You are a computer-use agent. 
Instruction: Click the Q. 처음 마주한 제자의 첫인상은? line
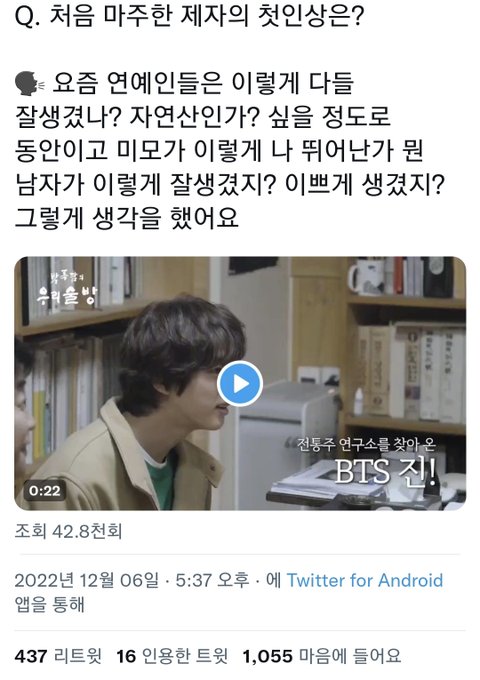(189, 17)
